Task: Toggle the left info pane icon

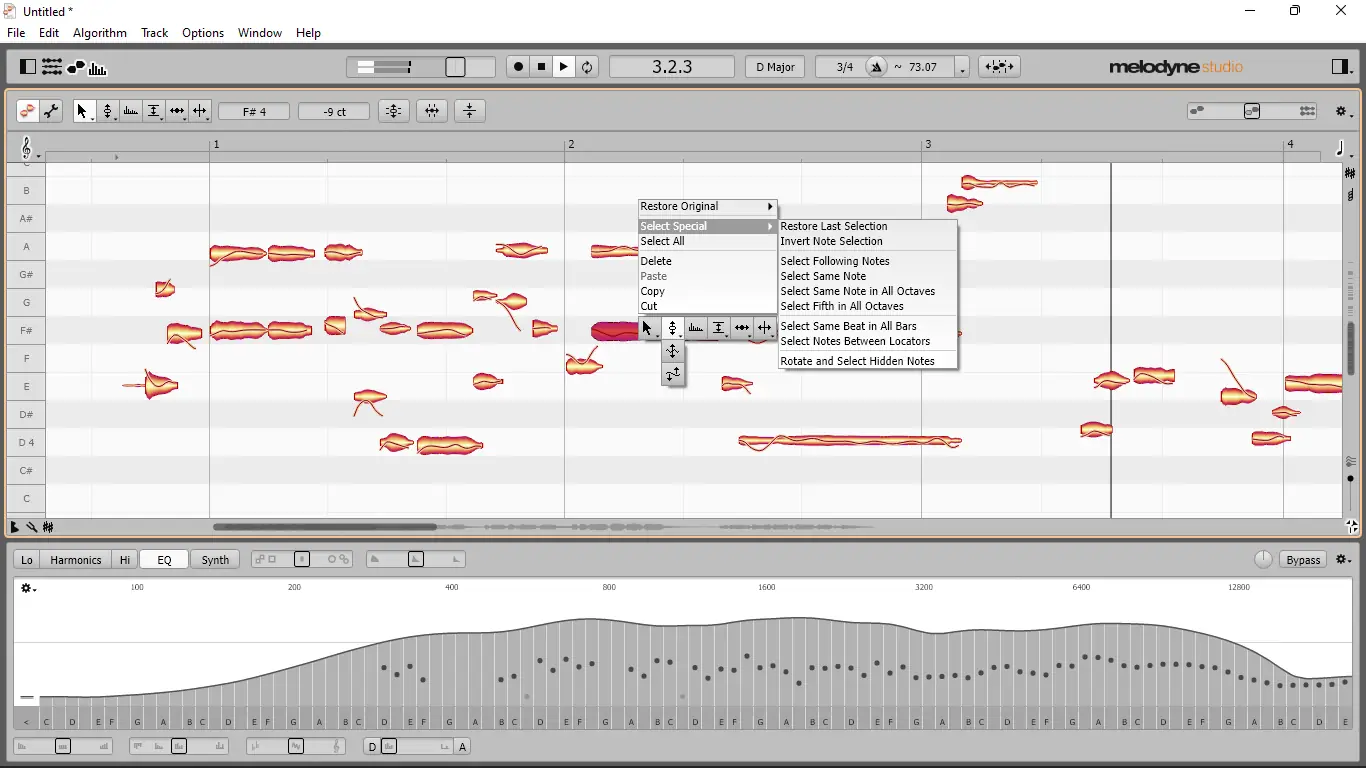Action: click(x=28, y=67)
